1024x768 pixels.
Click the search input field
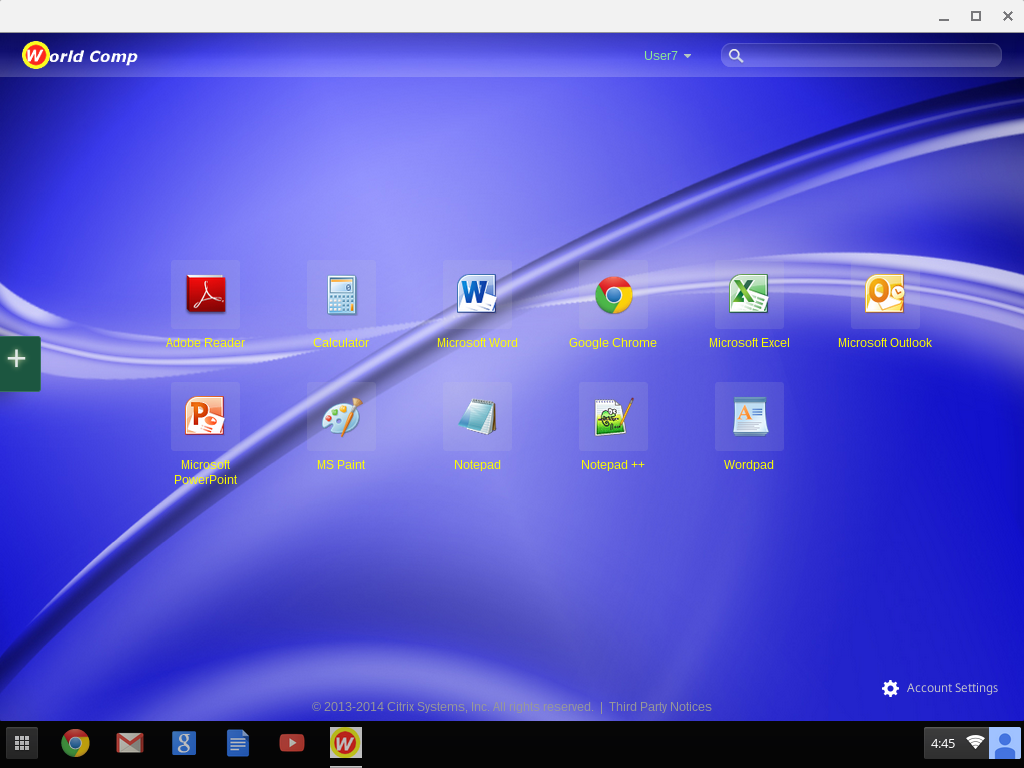pos(870,56)
